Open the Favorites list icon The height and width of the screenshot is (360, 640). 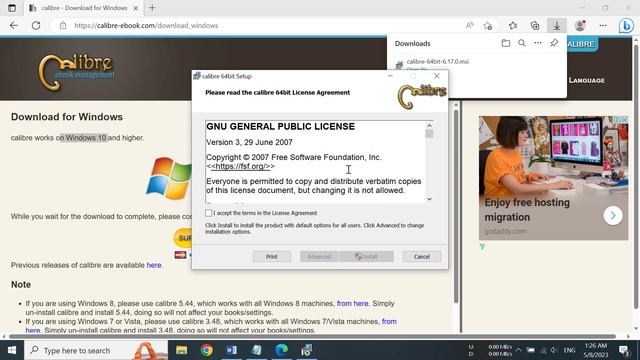(x=513, y=26)
